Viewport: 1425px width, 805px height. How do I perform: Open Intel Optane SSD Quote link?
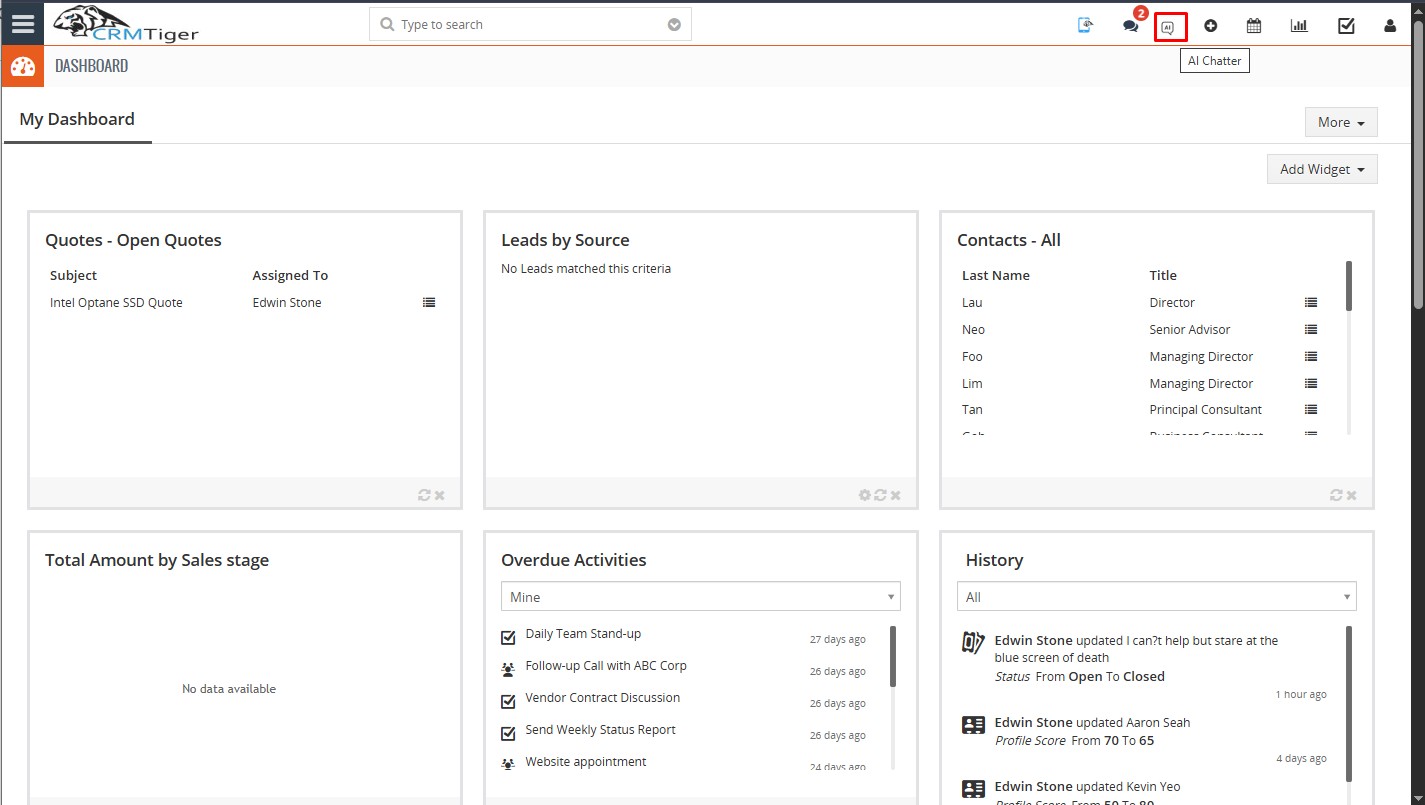(116, 302)
